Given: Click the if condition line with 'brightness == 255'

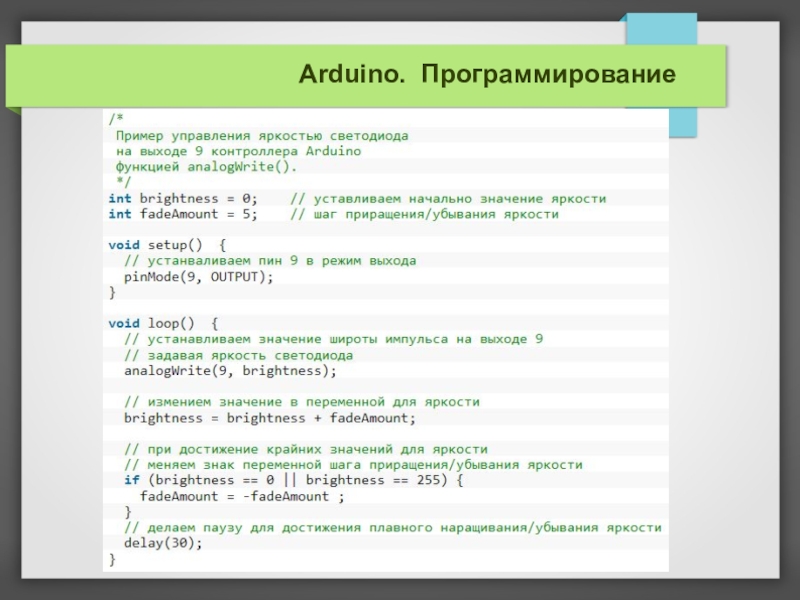Looking at the screenshot, I should (x=294, y=480).
